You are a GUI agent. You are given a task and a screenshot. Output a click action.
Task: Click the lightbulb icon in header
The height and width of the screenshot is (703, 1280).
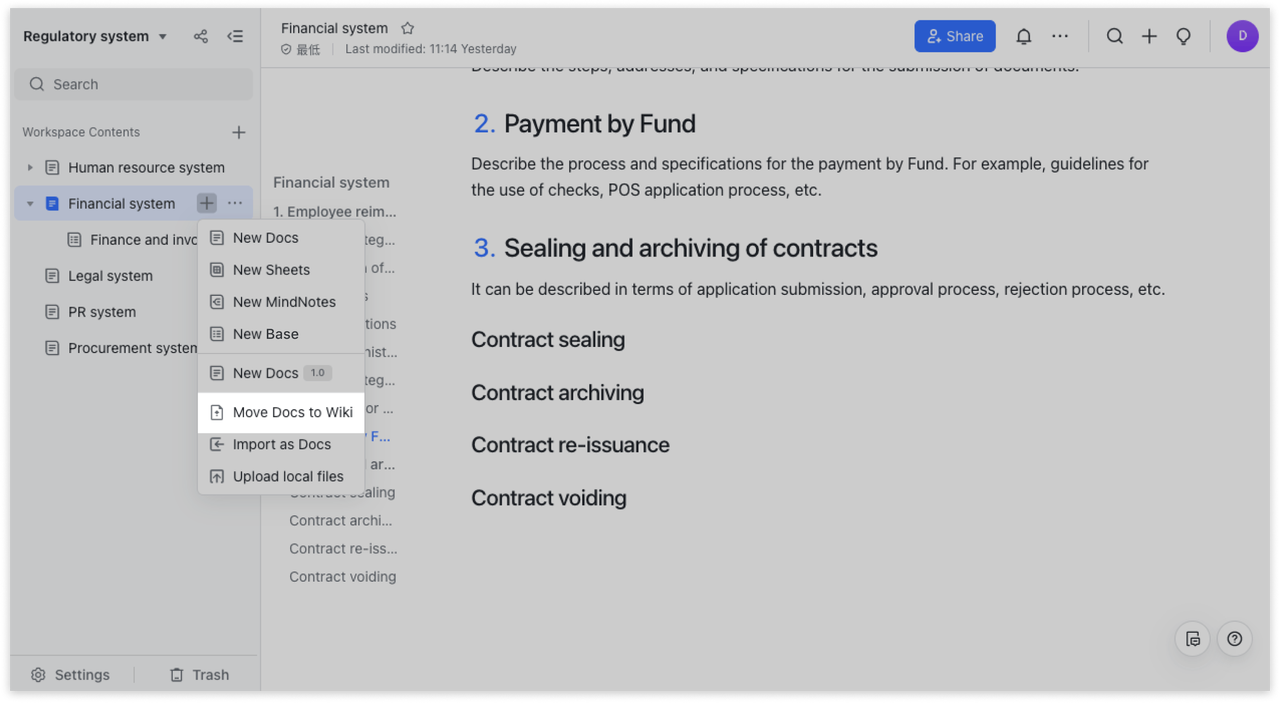1183,36
